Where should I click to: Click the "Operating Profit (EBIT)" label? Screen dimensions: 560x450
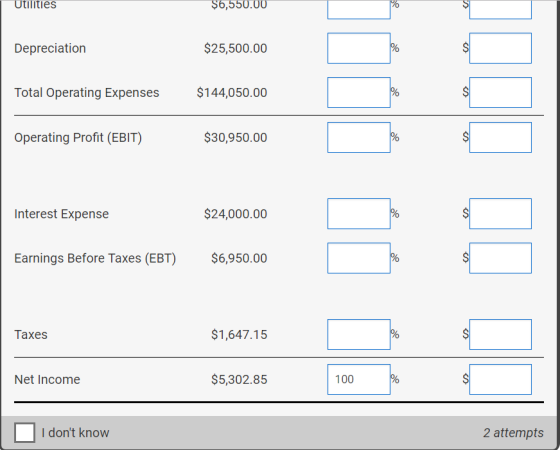pos(78,138)
